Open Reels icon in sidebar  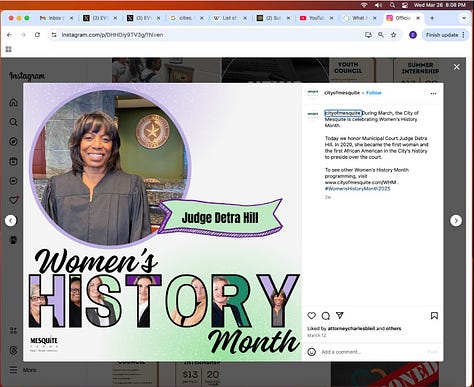click(x=13, y=161)
